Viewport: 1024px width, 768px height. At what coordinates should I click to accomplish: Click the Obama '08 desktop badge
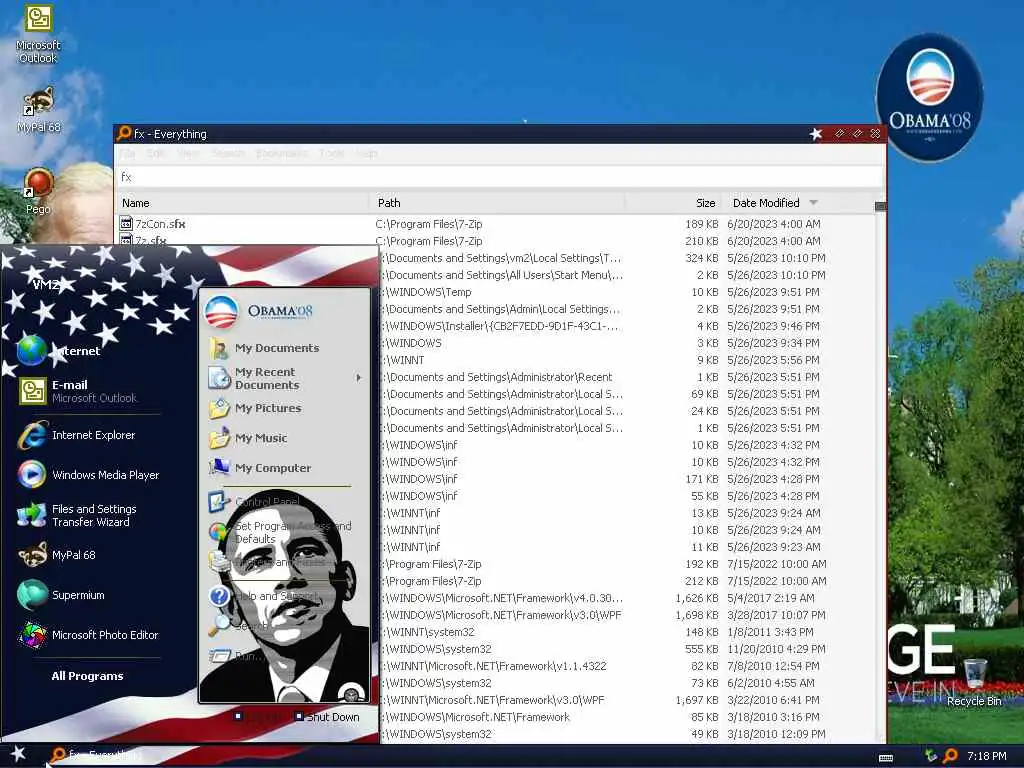929,97
